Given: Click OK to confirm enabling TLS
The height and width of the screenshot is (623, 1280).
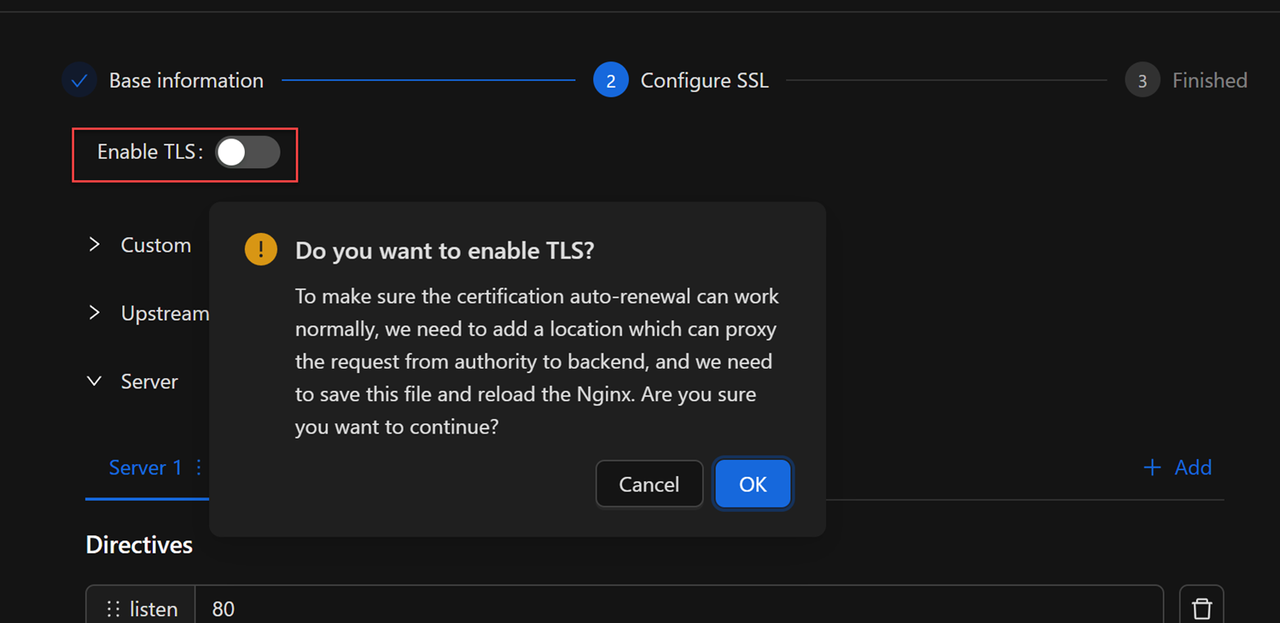Looking at the screenshot, I should (752, 483).
